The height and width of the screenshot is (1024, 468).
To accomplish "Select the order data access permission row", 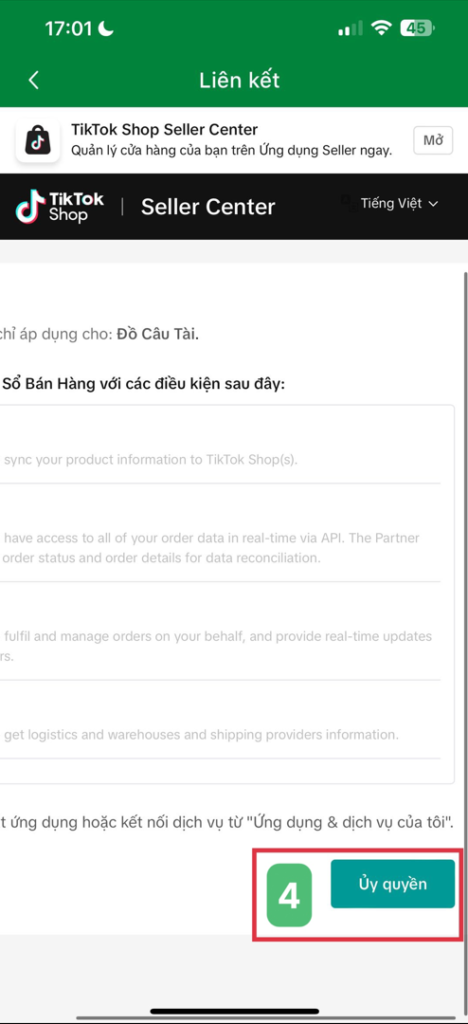I will (221, 534).
